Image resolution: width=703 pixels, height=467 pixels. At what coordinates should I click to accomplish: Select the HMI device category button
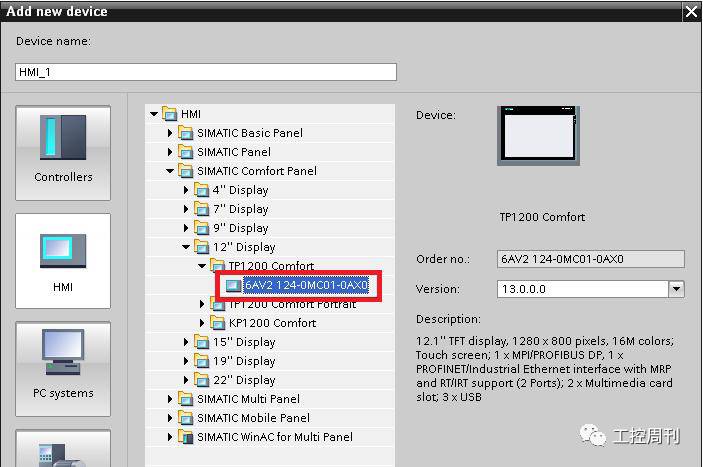(x=63, y=258)
